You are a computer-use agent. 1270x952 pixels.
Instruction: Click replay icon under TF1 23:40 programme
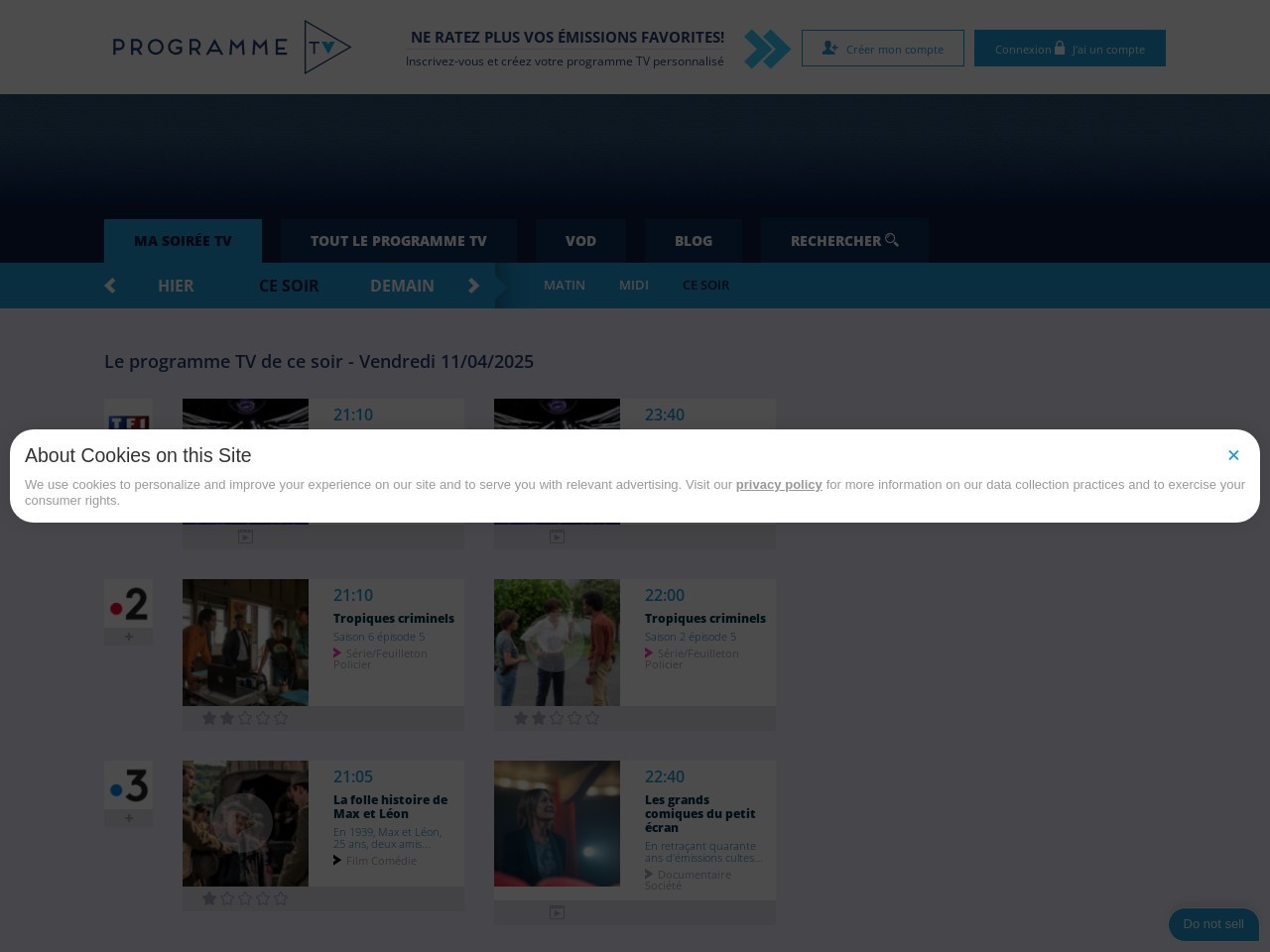click(x=557, y=536)
